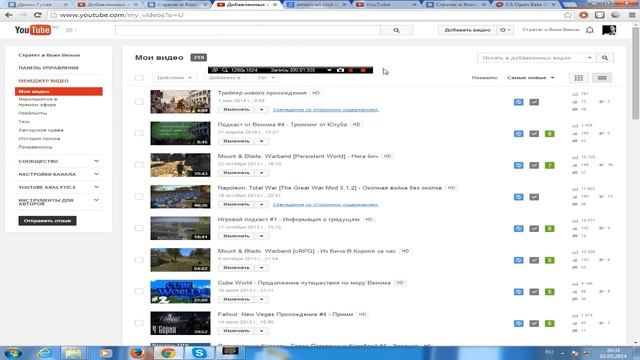The height and width of the screenshot is (360, 640).
Task: Click the blue enhancement icon for Трейлер video
Action: point(518,102)
